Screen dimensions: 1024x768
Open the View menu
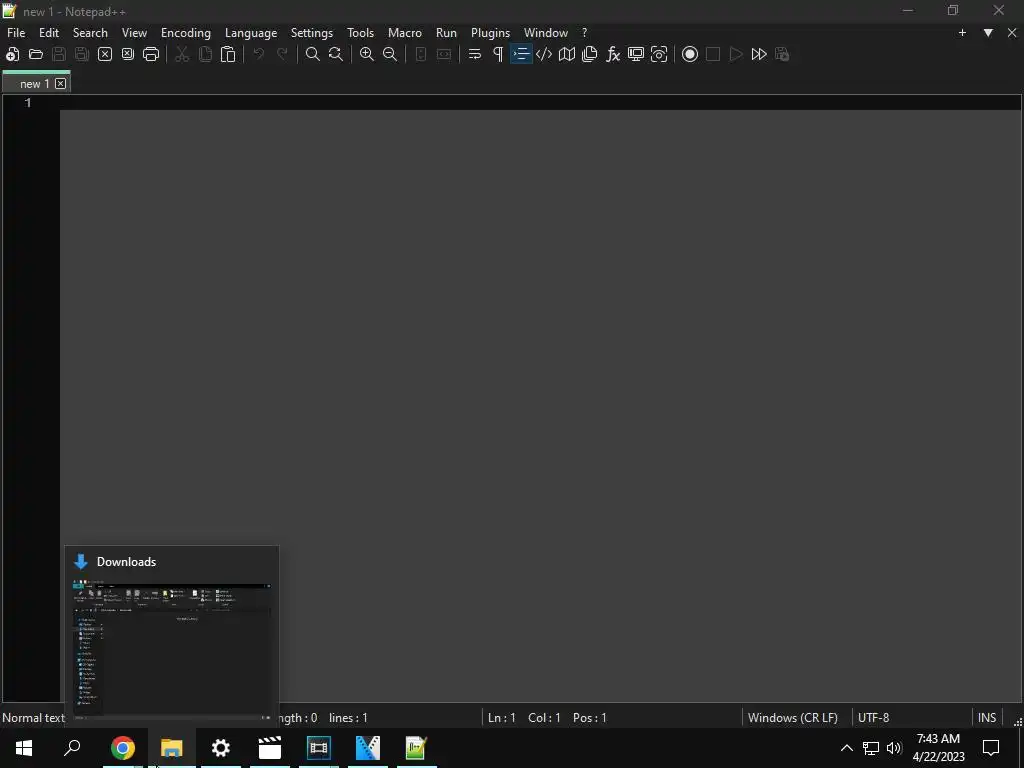[134, 33]
